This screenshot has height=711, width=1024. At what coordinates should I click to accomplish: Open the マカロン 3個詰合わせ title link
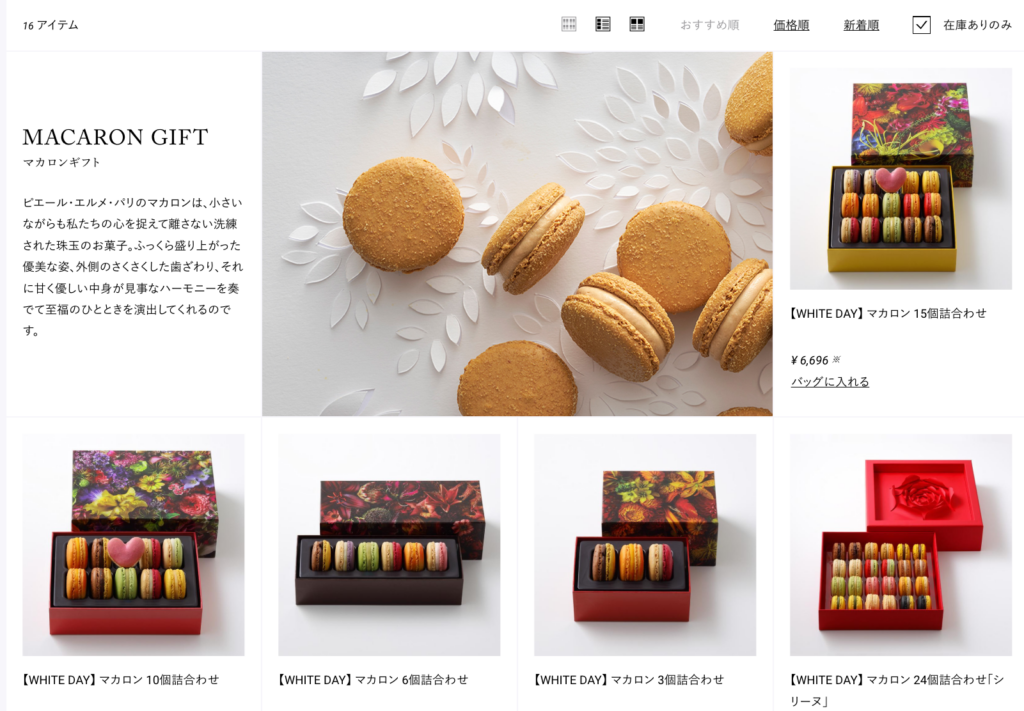pos(629,680)
